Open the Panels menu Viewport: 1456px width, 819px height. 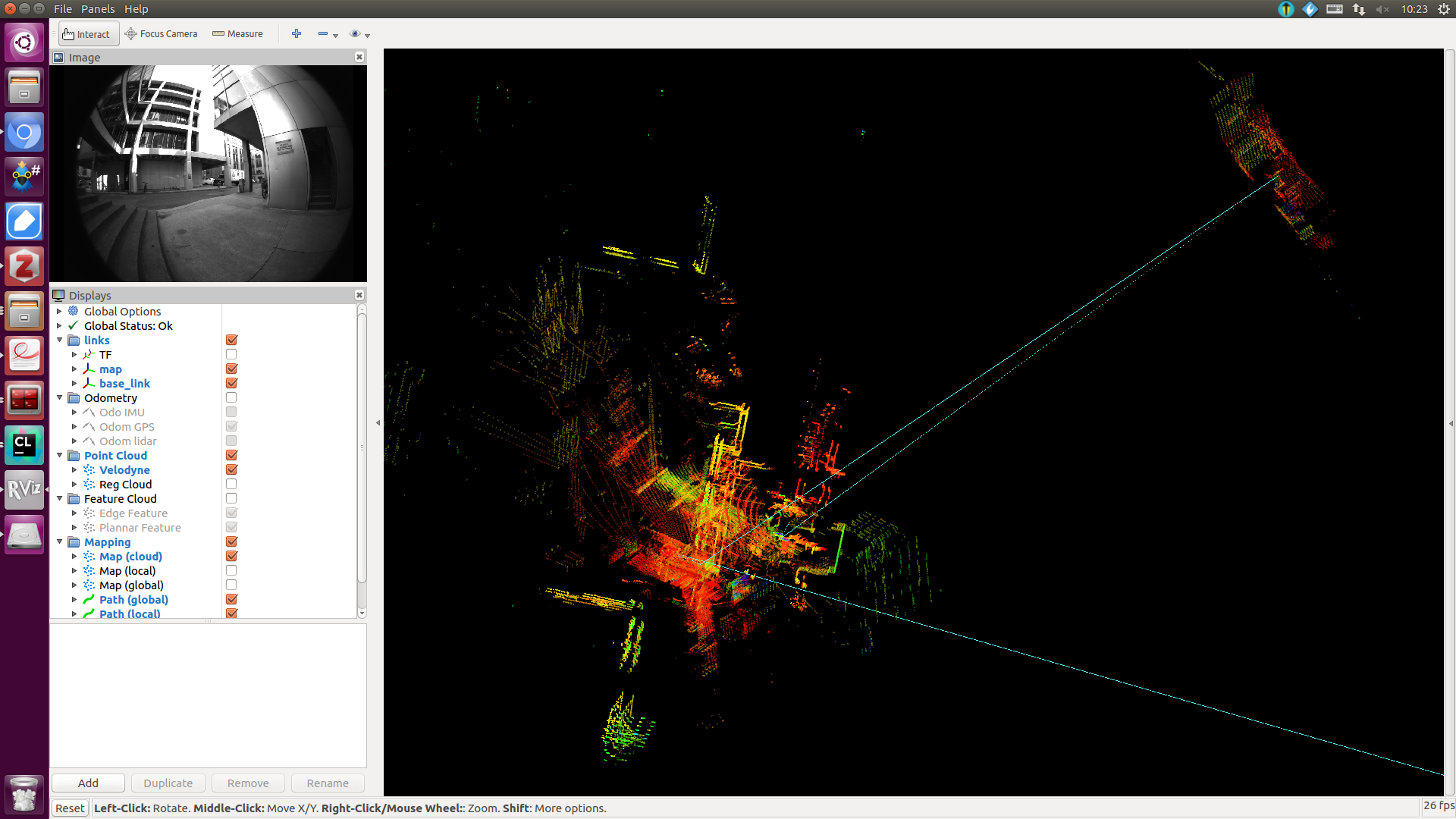pos(98,8)
